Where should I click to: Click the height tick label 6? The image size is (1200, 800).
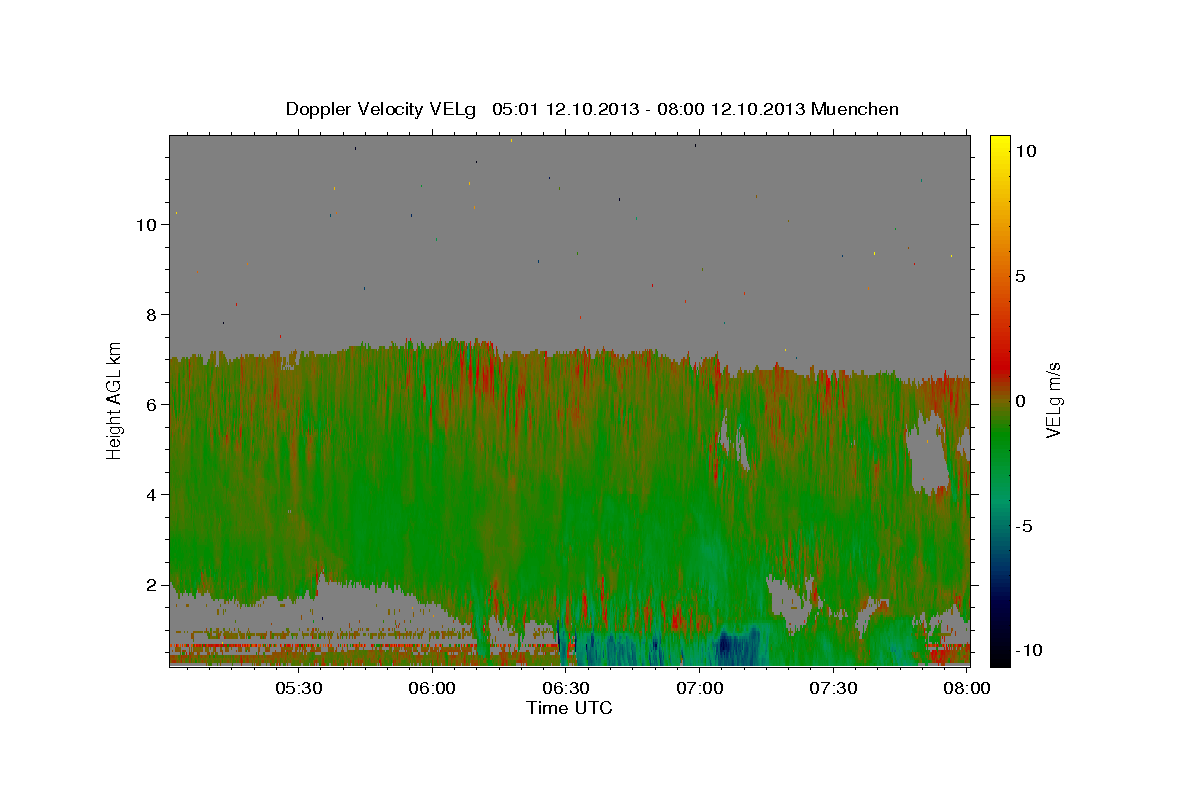[152, 404]
